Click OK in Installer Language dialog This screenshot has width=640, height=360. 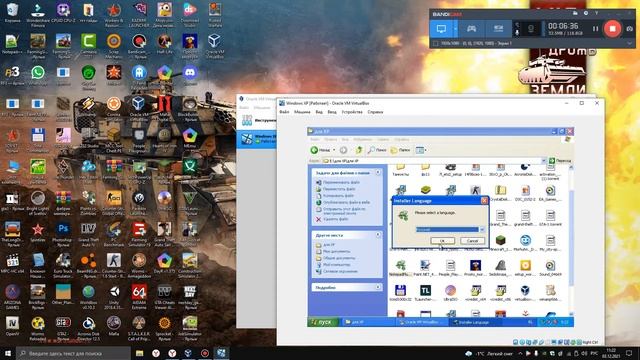click(x=442, y=241)
